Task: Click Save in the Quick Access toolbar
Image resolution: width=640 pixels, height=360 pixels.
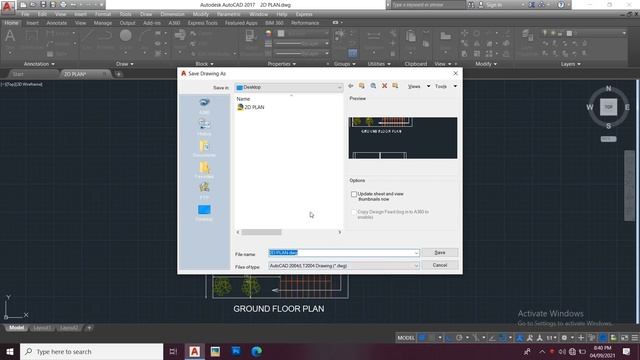Action: (x=43, y=5)
